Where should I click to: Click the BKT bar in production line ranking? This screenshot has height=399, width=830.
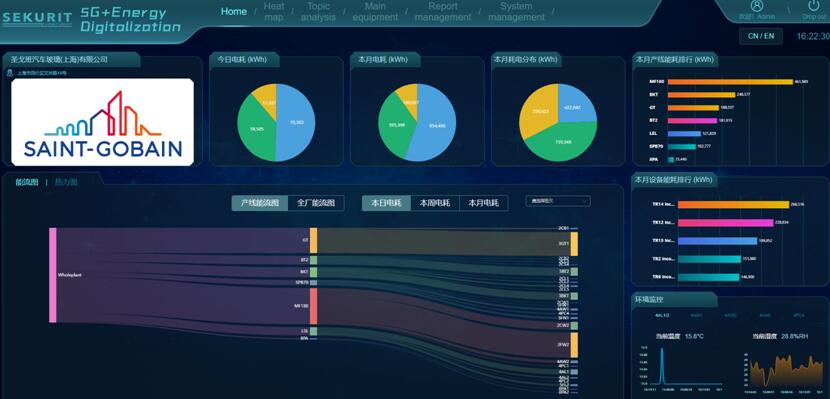tap(701, 95)
